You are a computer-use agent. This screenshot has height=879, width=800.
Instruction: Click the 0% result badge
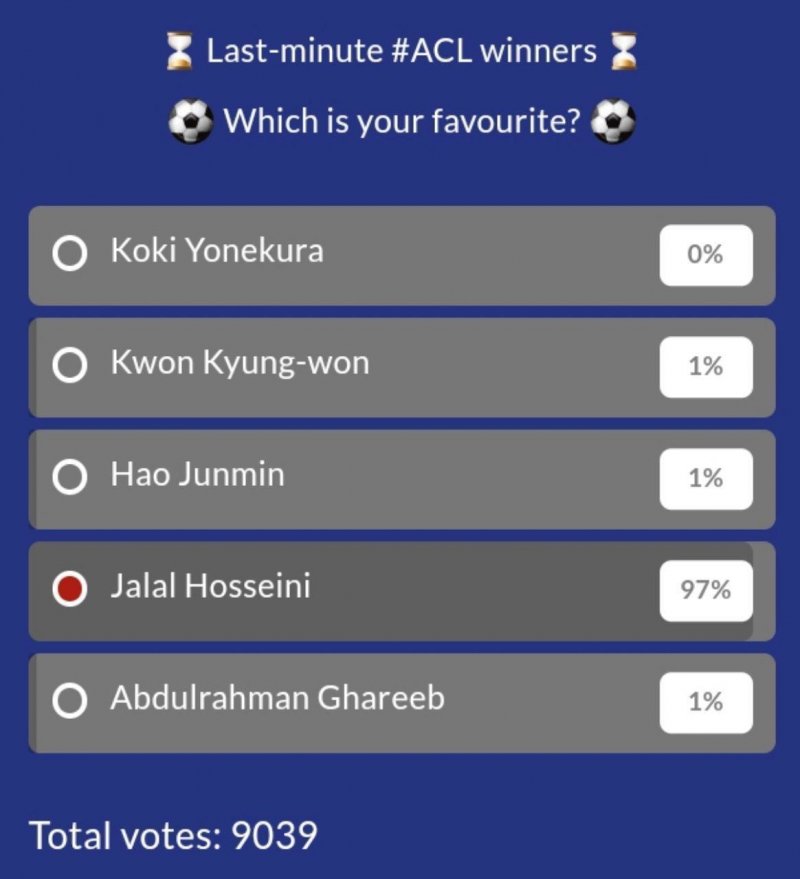[x=705, y=255]
